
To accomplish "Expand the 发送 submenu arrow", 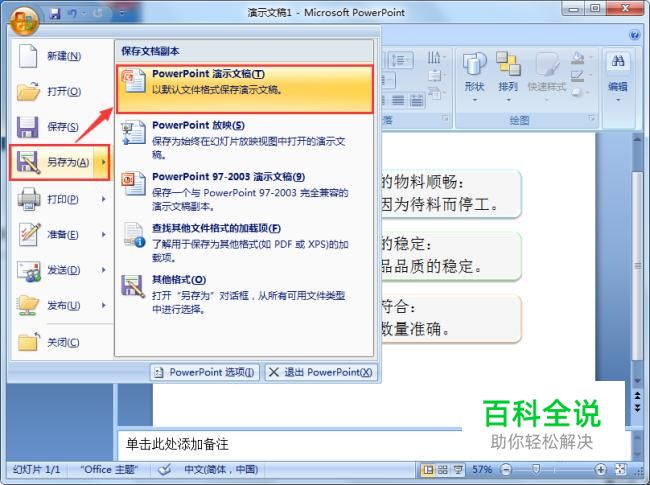I will pos(104,270).
